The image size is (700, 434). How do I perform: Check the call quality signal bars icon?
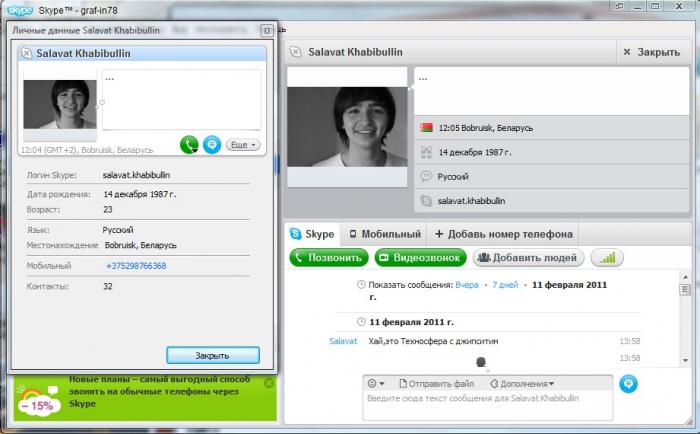tap(607, 258)
